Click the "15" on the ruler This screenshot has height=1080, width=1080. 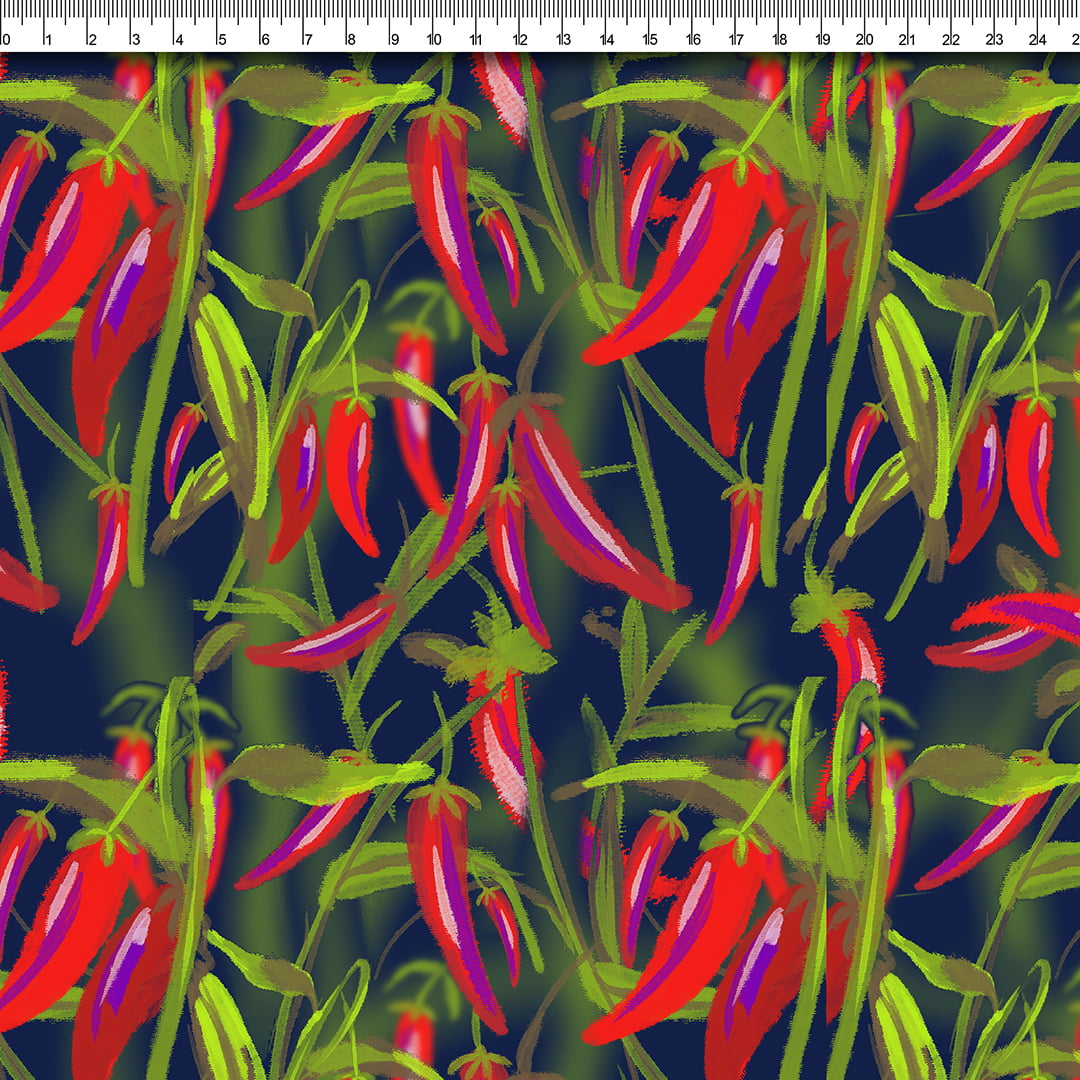point(650,39)
